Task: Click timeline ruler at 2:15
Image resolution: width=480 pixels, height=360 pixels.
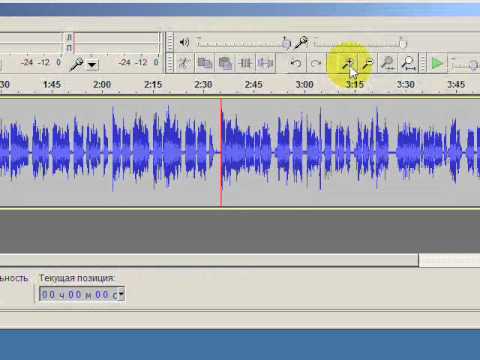Action: point(153,84)
